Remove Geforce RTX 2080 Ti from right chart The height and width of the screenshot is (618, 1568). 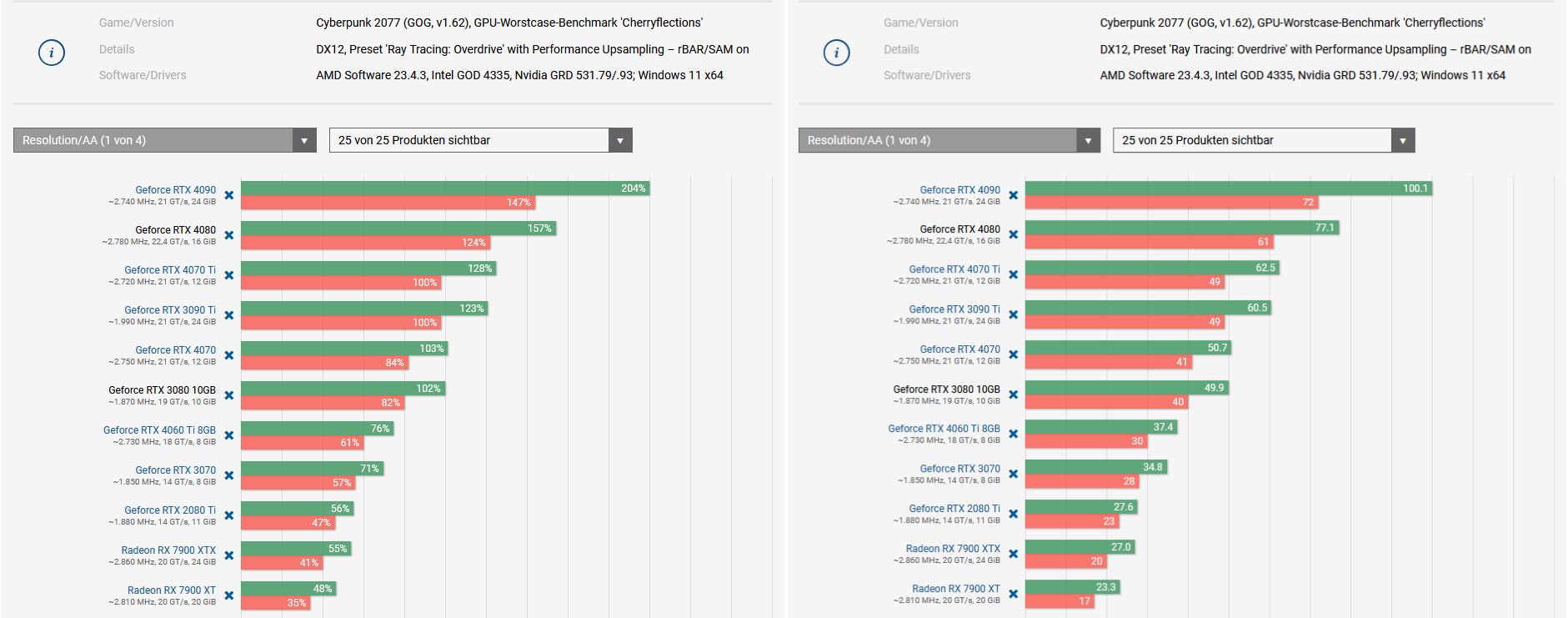pos(1014,514)
